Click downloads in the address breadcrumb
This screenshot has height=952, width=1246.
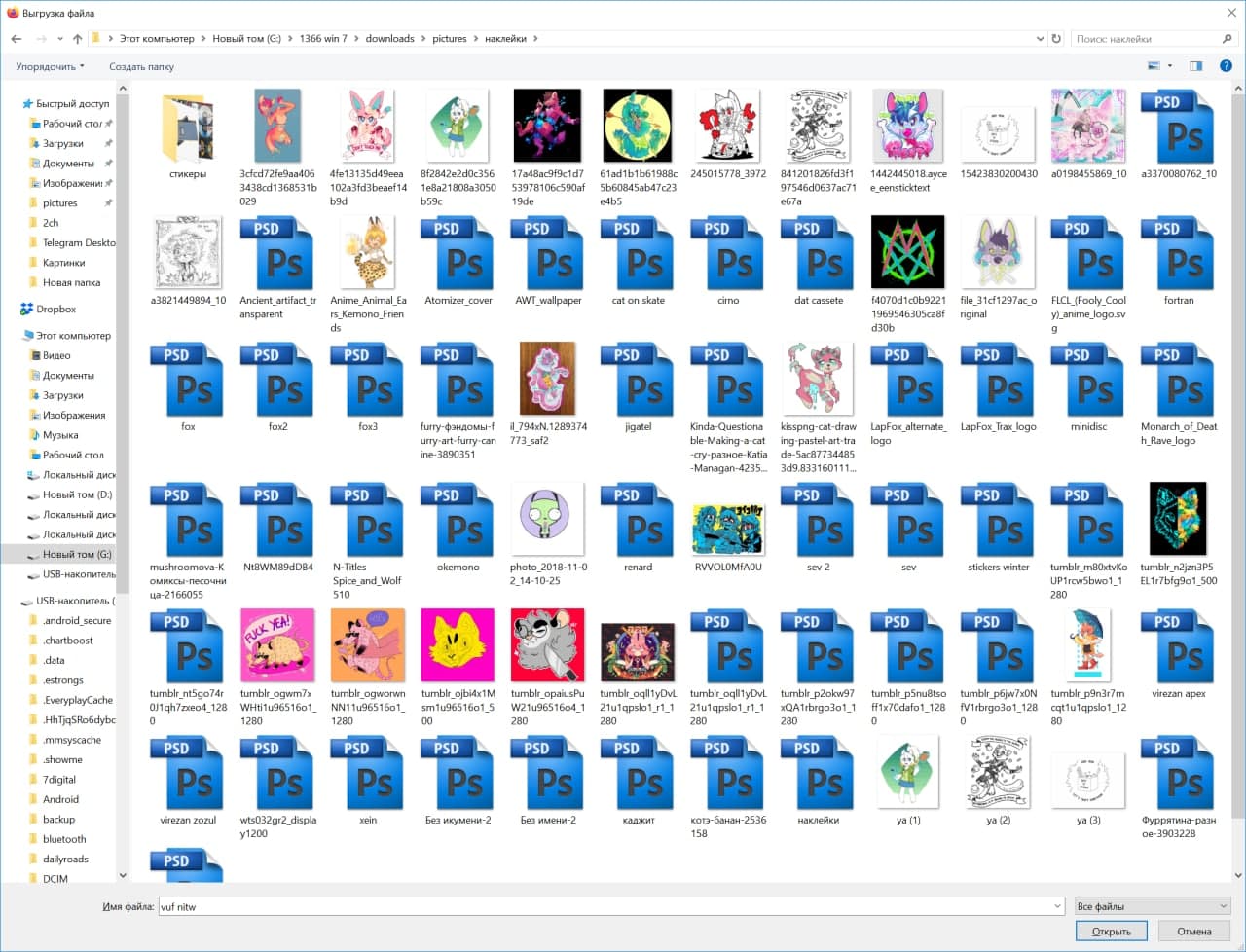(389, 39)
